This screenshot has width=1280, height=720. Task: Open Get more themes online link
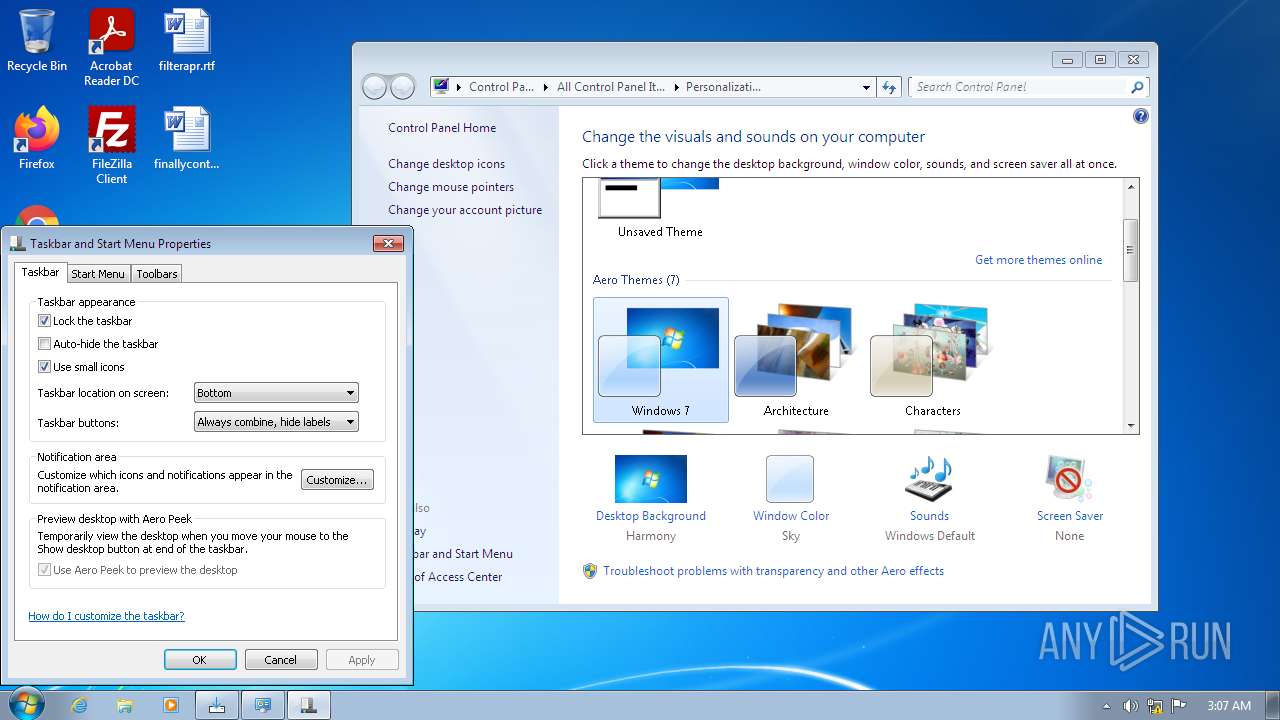1038,260
